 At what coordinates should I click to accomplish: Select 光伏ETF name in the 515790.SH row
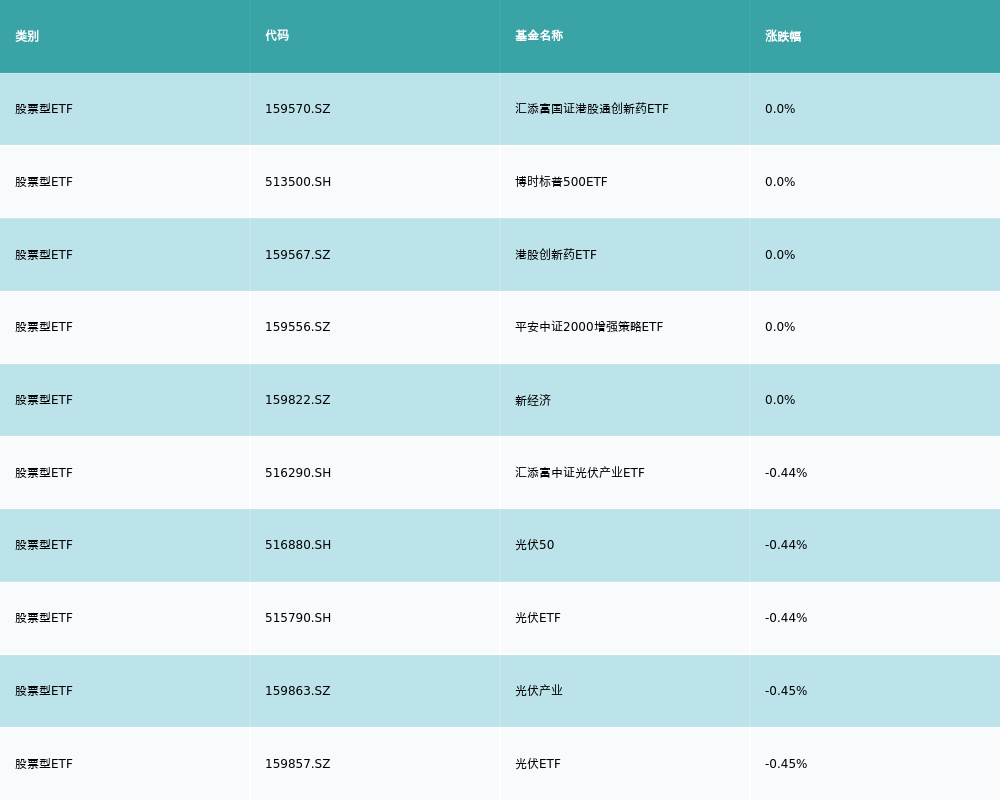[538, 618]
